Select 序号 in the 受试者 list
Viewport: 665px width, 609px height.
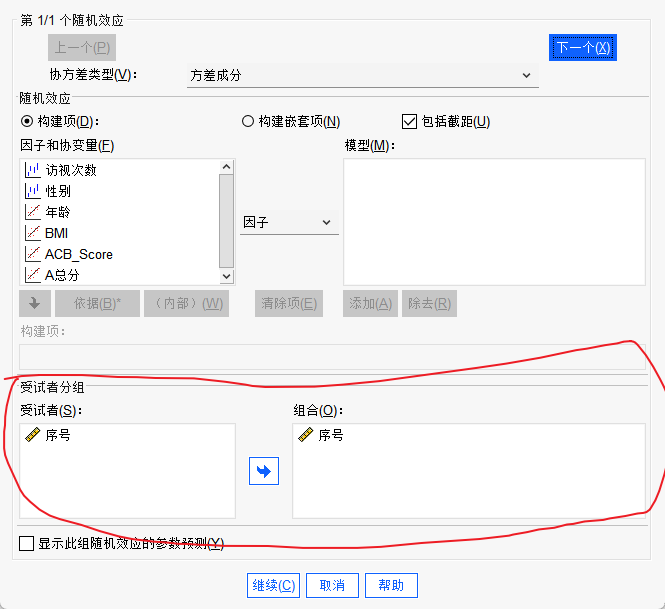click(57, 436)
